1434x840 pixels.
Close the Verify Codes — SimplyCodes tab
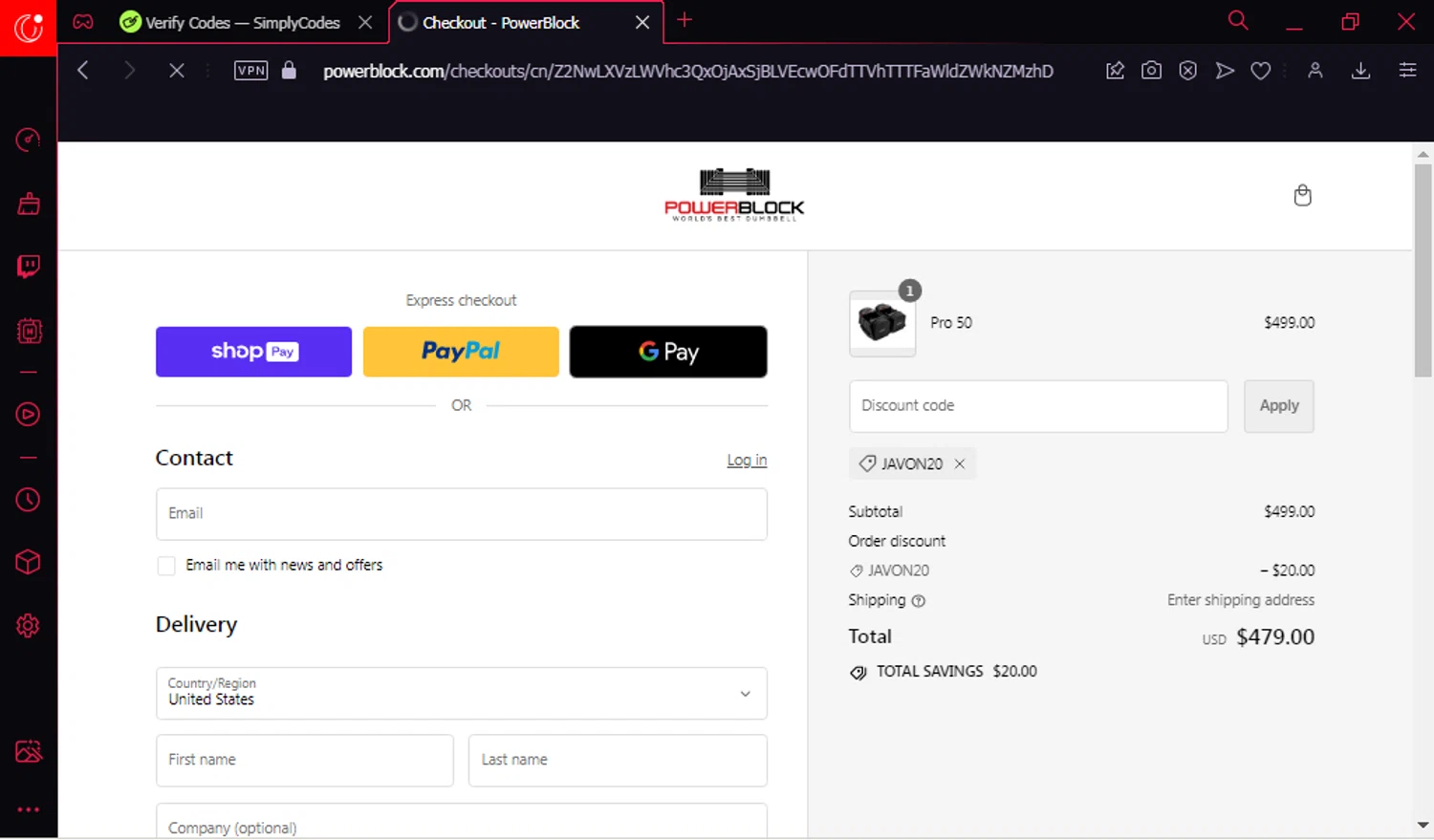click(365, 22)
